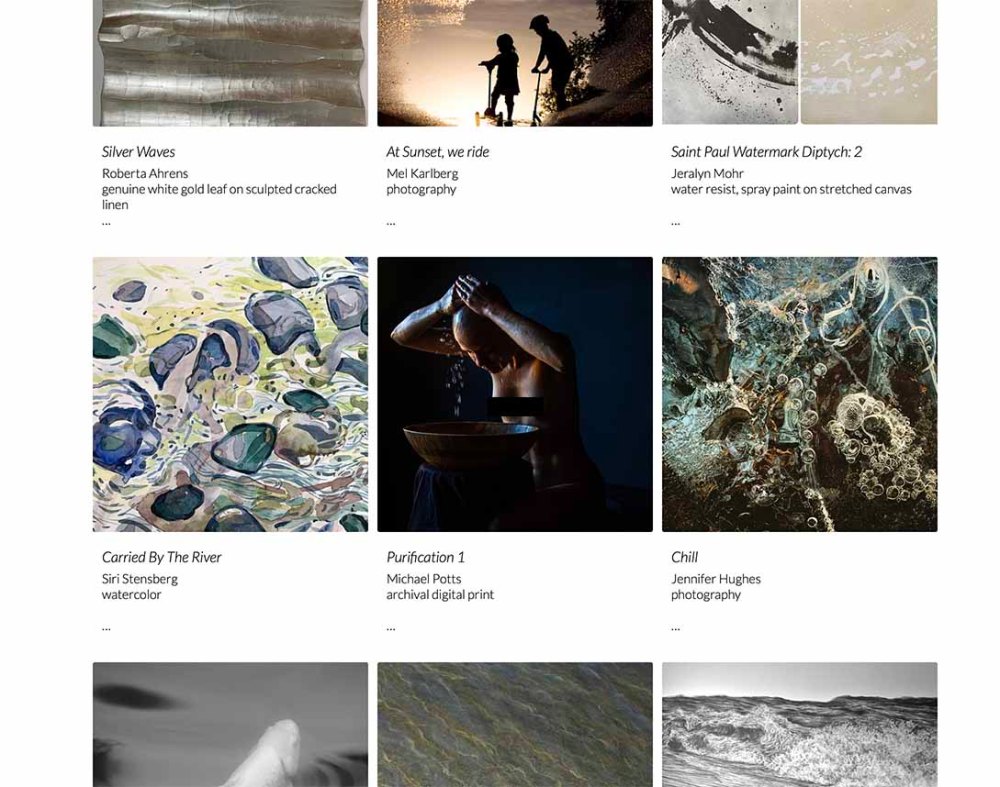Viewport: 1000px width, 787px height.
Task: Open the Purification 1 print image
Action: pos(515,394)
